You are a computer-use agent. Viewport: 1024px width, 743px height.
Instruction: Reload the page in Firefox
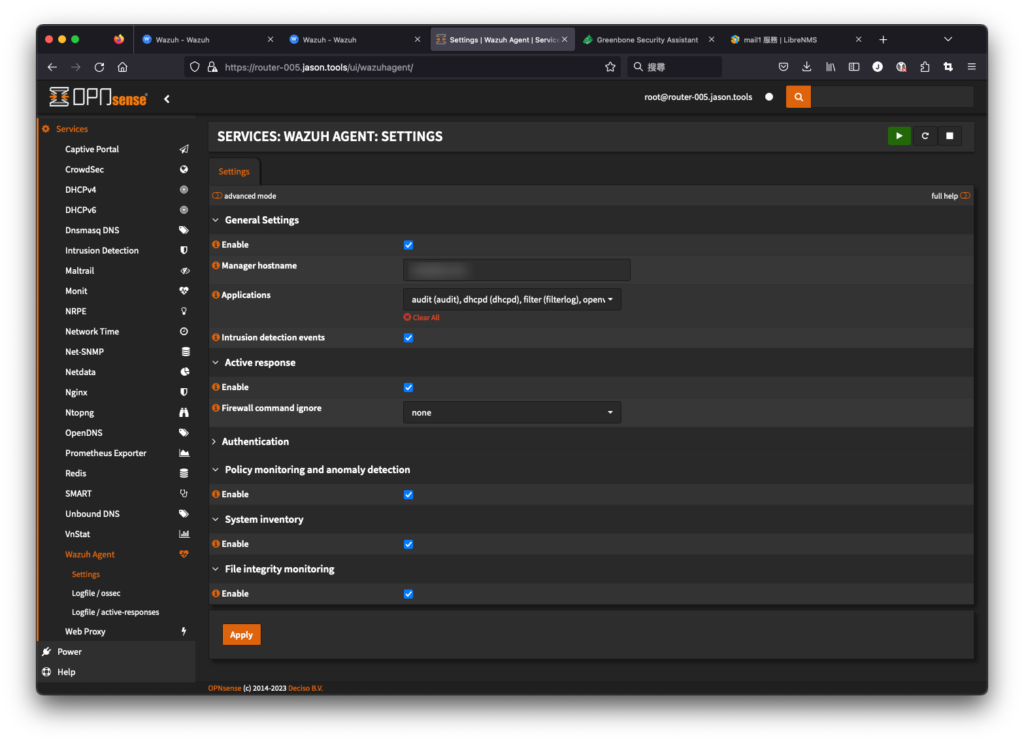(99, 67)
